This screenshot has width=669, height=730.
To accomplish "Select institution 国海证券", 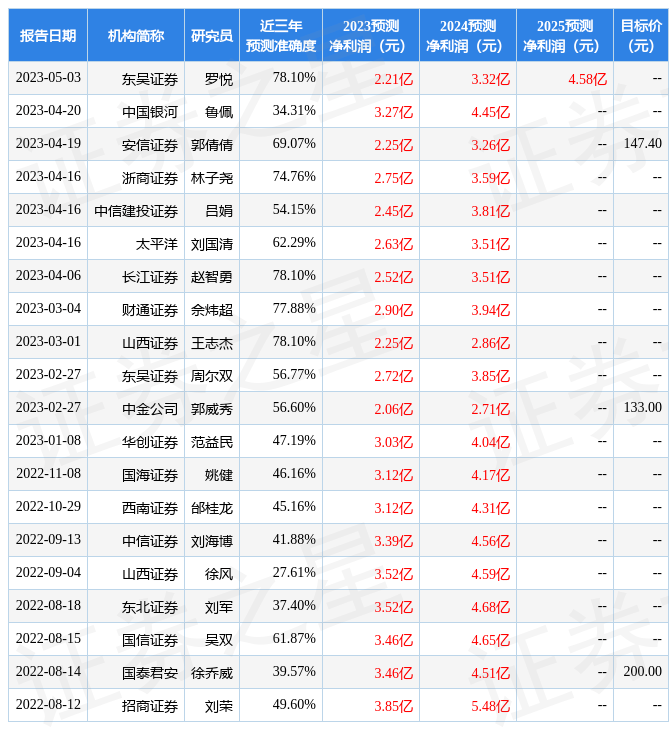I will pyautogui.click(x=150, y=476).
